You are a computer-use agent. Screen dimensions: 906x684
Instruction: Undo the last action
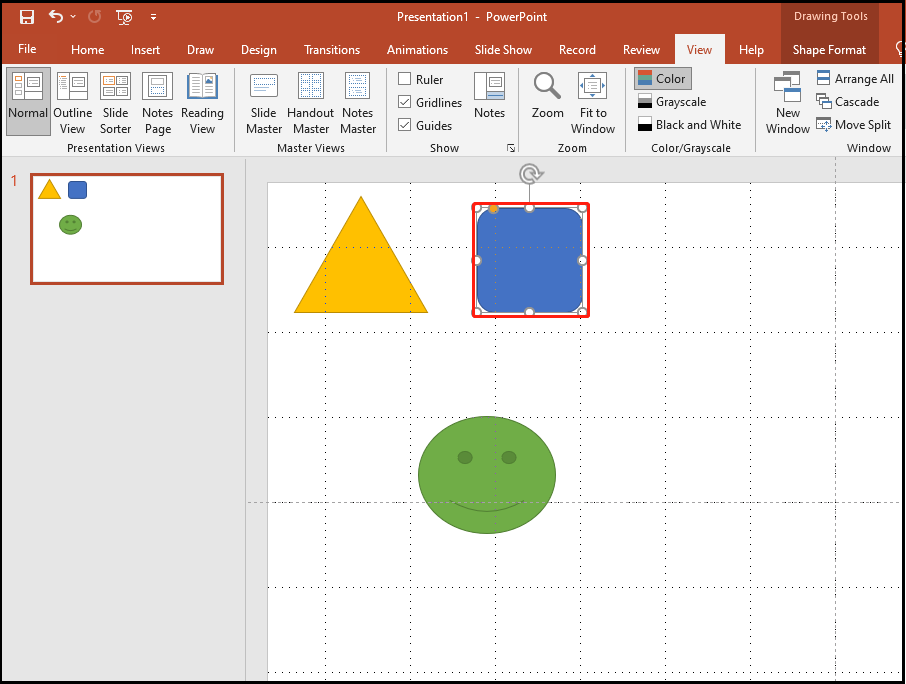coord(55,16)
